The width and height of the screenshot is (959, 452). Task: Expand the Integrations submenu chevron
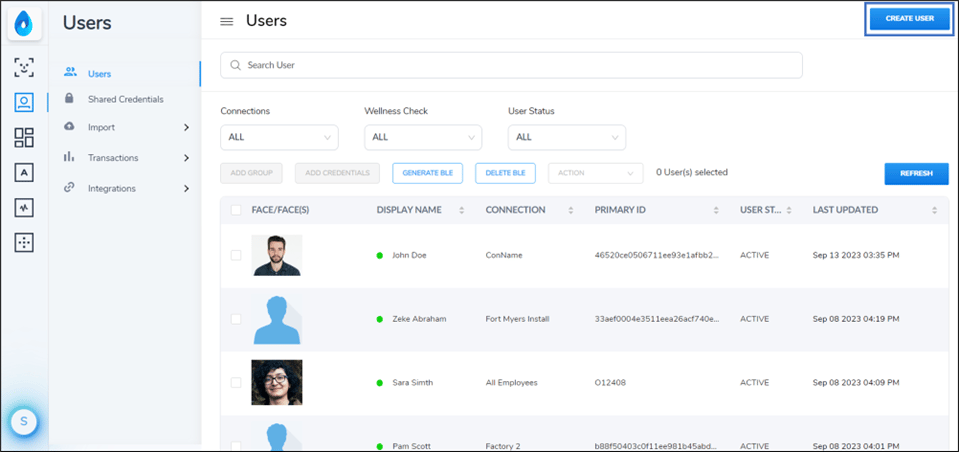(187, 188)
